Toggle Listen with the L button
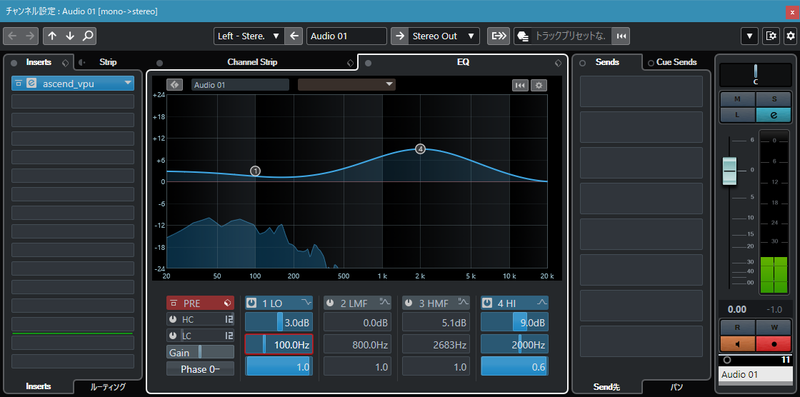This screenshot has height=397, width=800. coord(737,115)
